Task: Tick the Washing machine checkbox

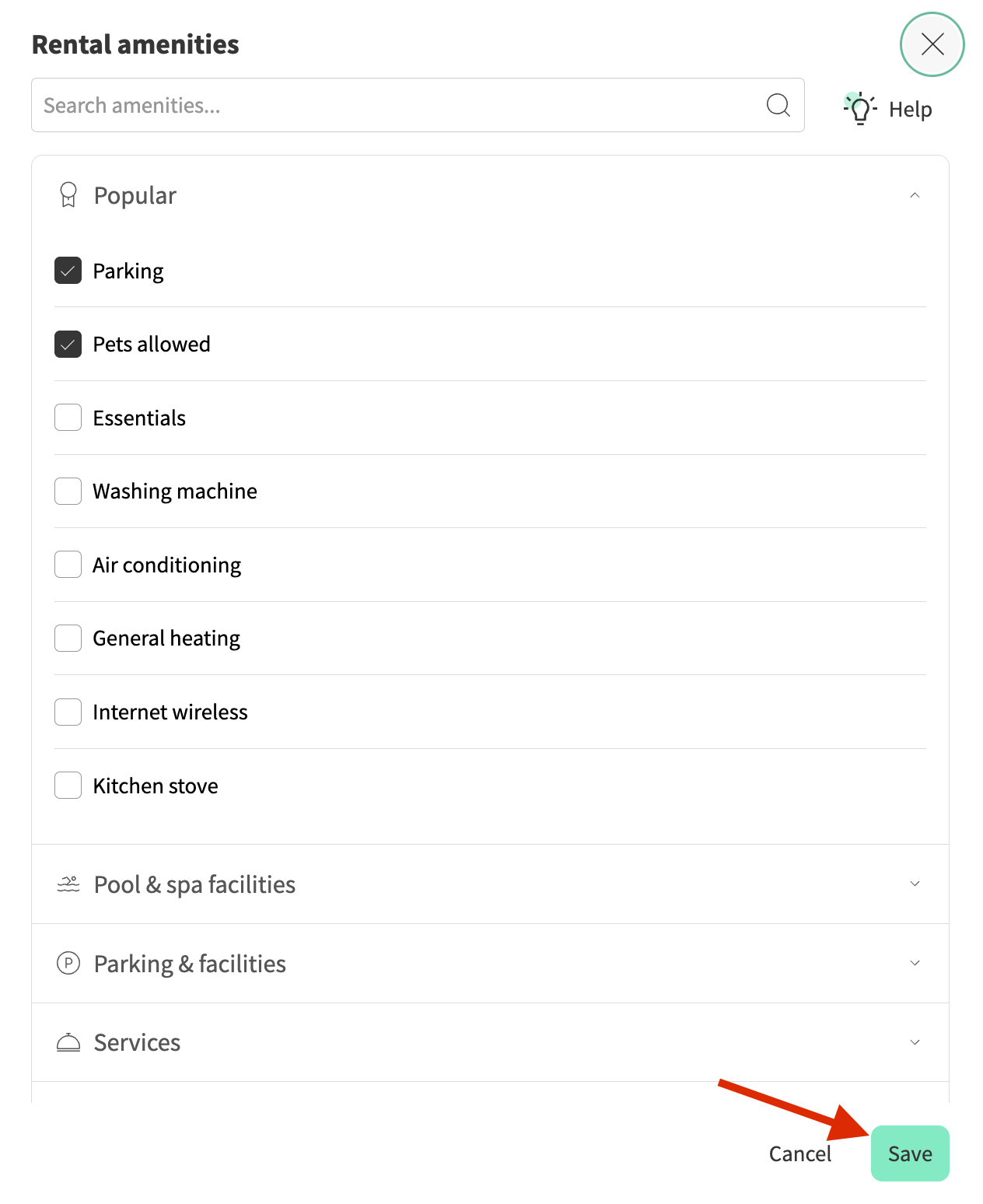Action: tap(68, 491)
